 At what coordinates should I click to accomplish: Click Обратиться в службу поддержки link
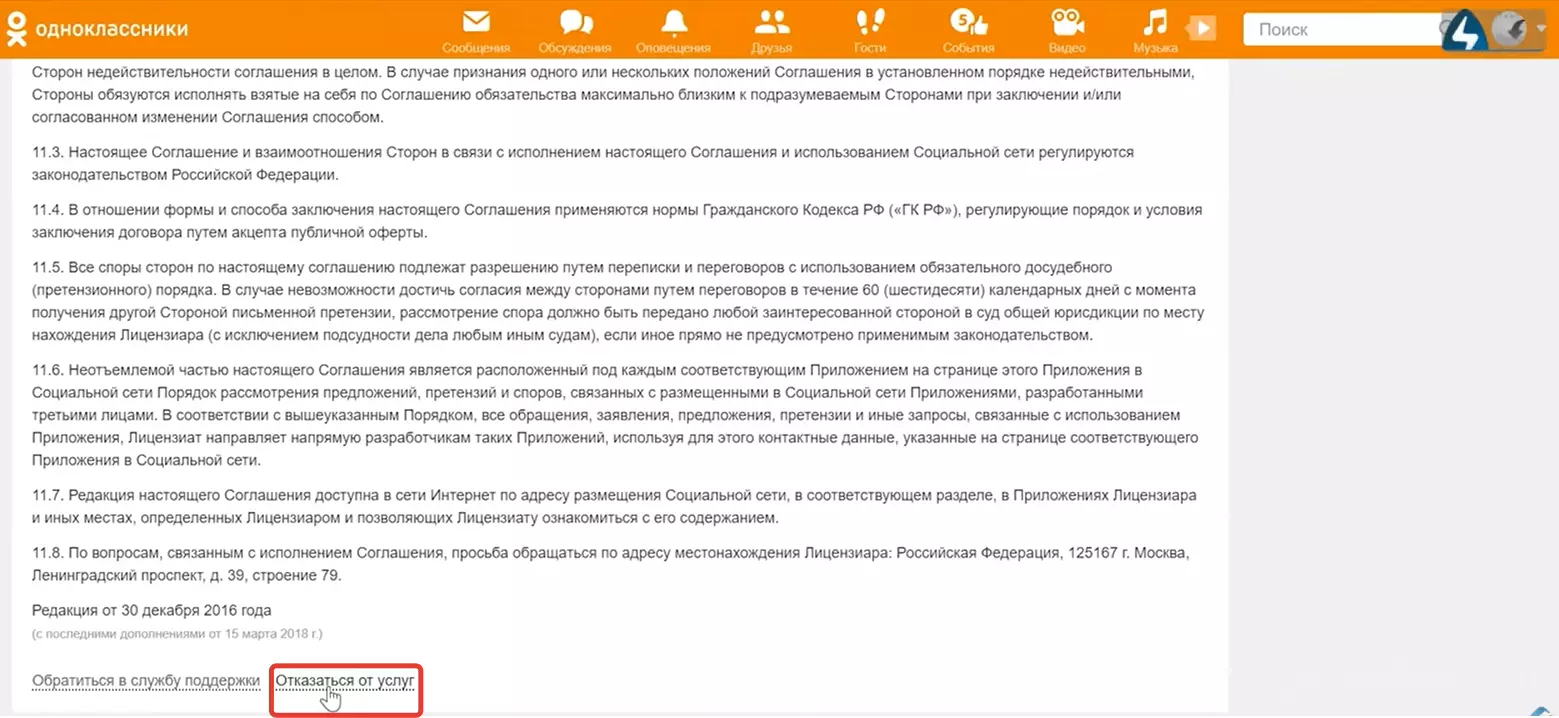click(x=146, y=681)
